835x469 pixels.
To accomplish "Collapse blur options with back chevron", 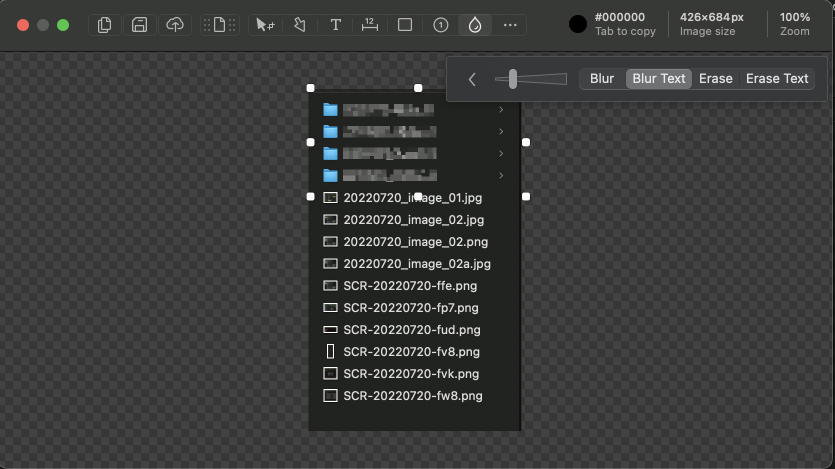I will click(x=472, y=79).
